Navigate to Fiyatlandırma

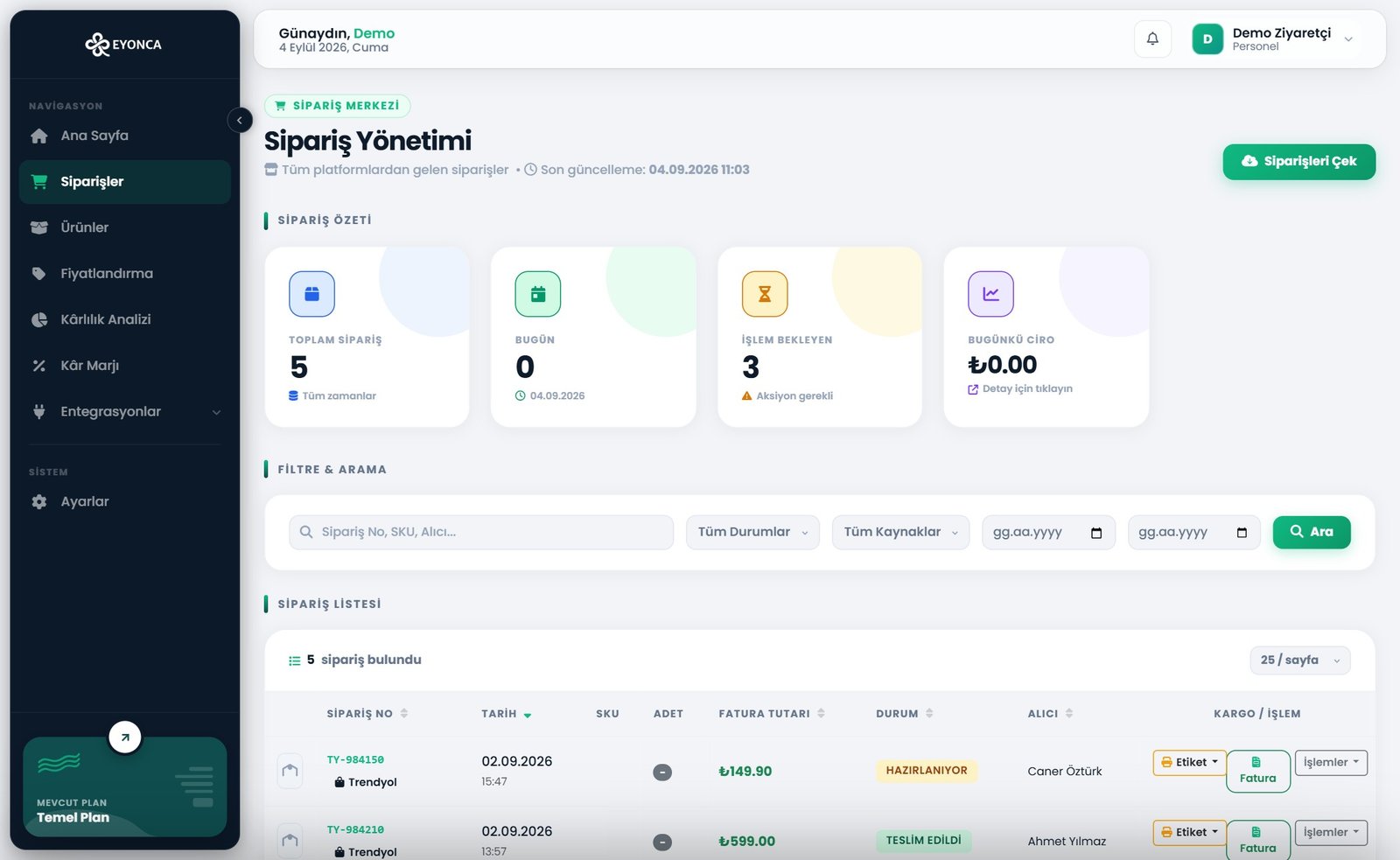pos(125,274)
